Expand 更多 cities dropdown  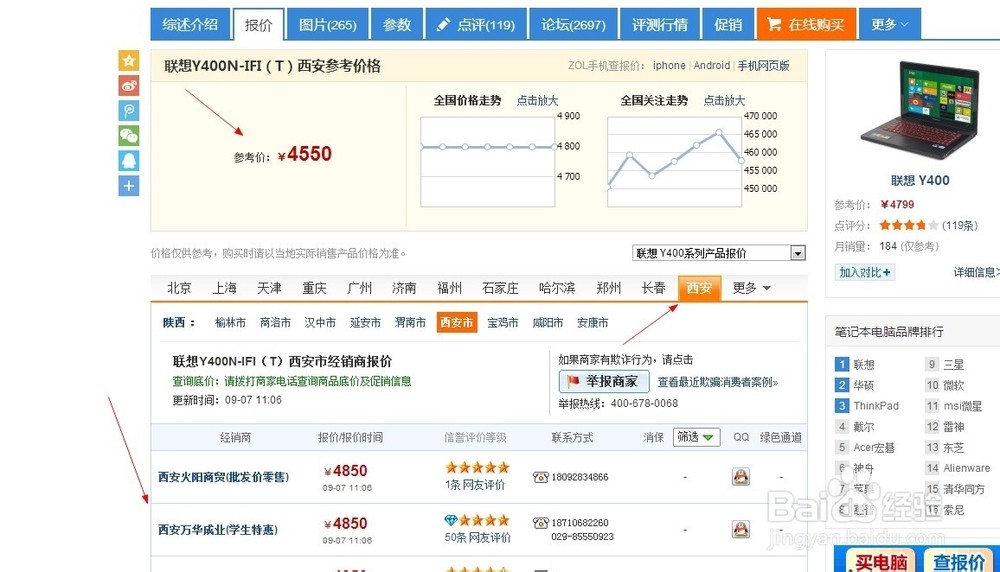(751, 288)
